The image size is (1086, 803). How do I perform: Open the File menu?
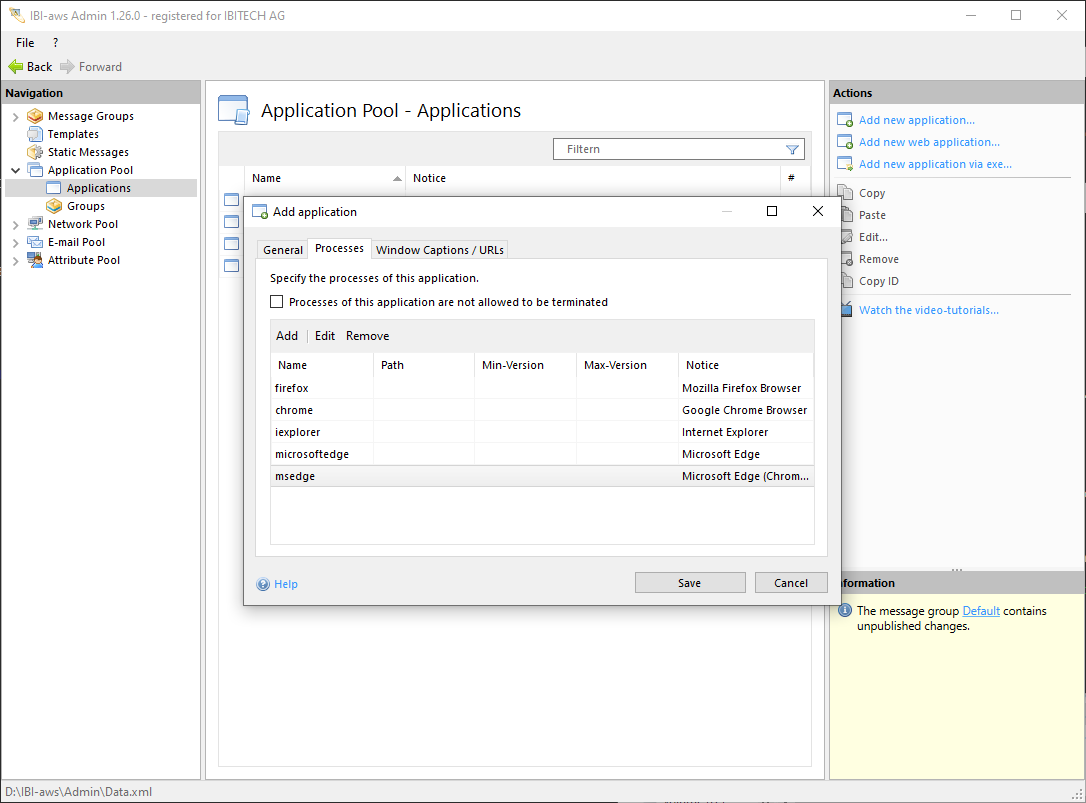pyautogui.click(x=25, y=43)
